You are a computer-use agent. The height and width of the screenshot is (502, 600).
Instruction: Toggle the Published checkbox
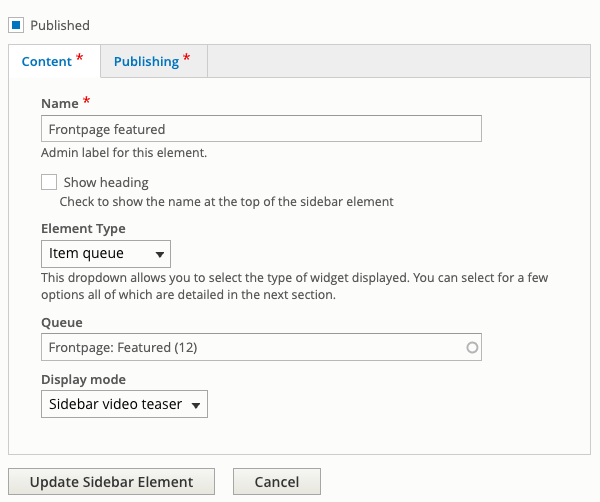click(x=16, y=25)
